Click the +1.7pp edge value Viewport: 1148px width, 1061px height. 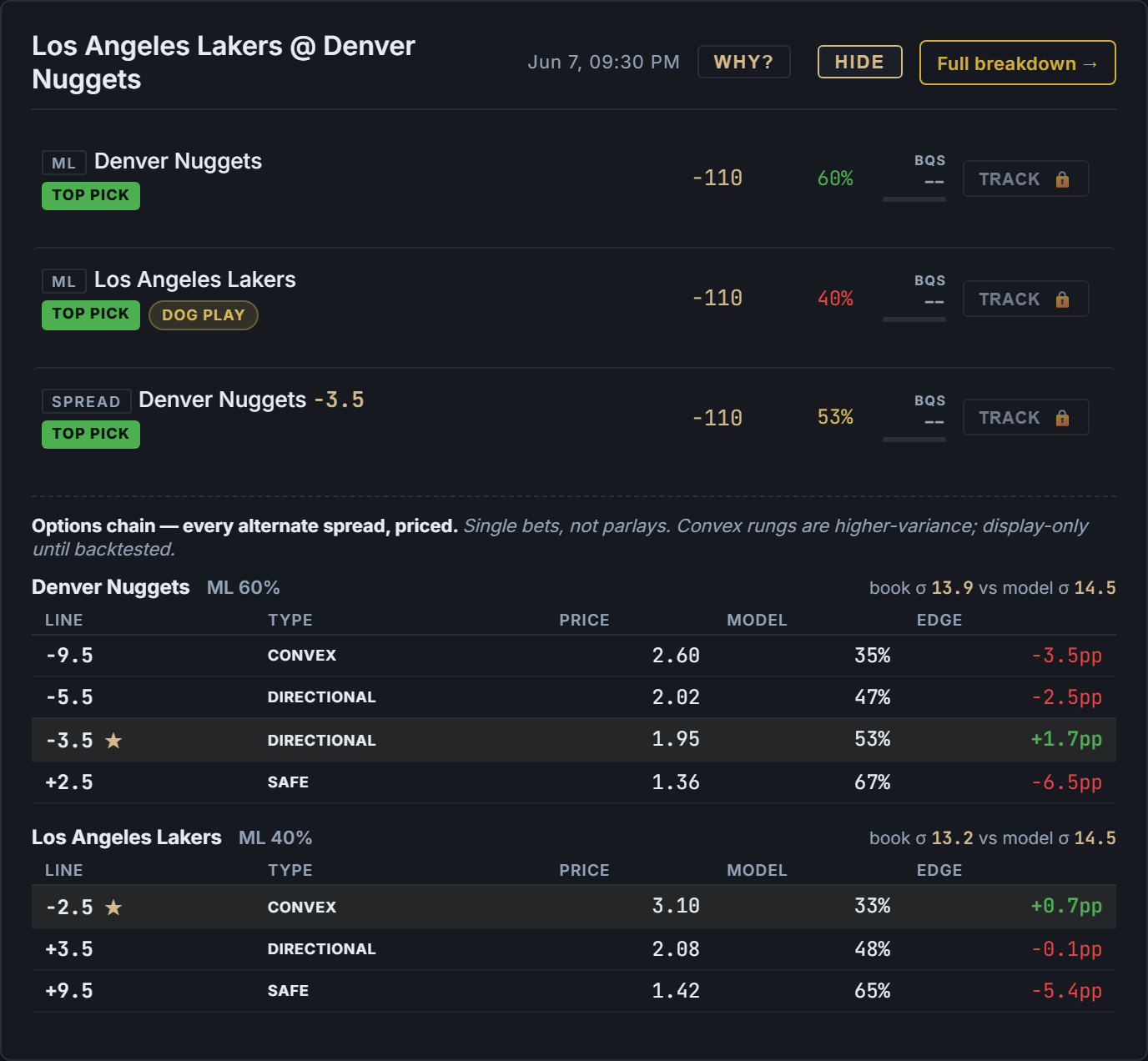[1066, 739]
